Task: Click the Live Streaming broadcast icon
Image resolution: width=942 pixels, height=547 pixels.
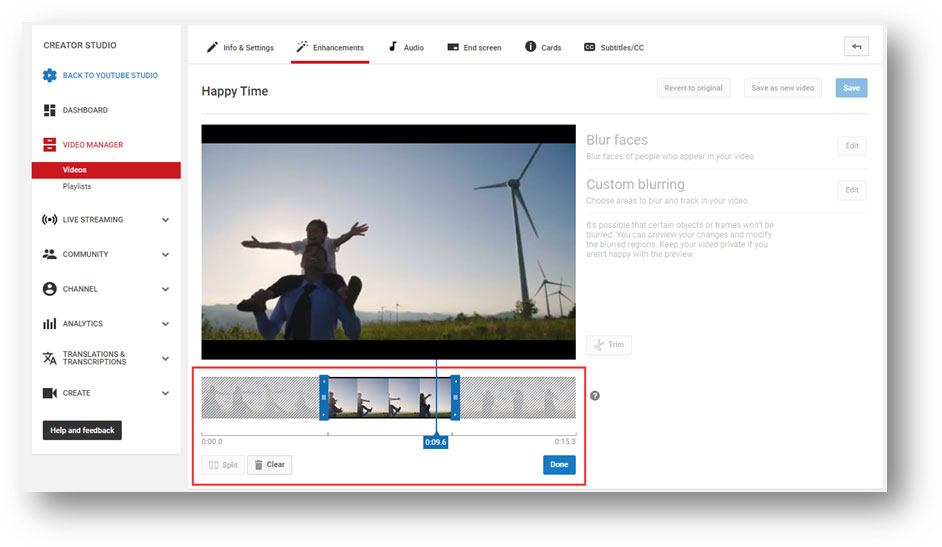Action: point(49,220)
